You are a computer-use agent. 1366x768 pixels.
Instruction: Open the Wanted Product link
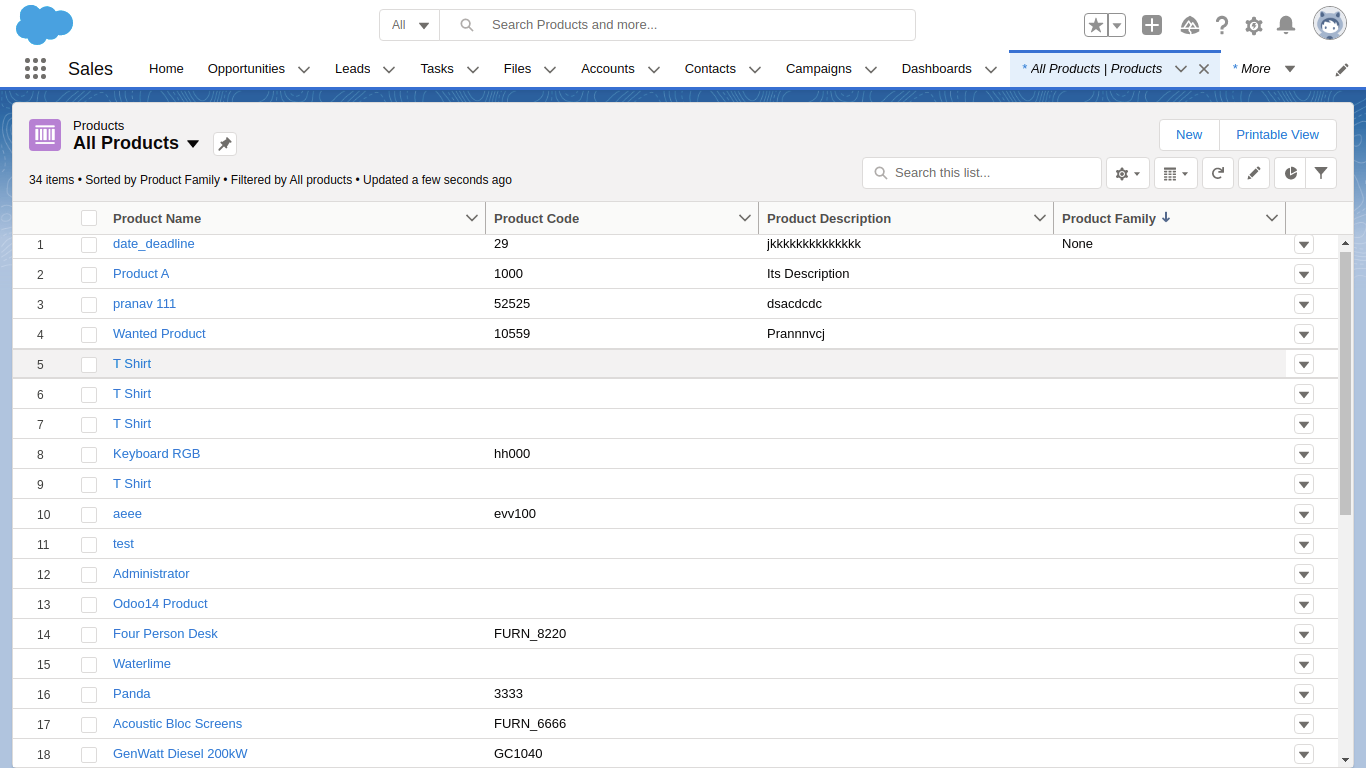(159, 334)
